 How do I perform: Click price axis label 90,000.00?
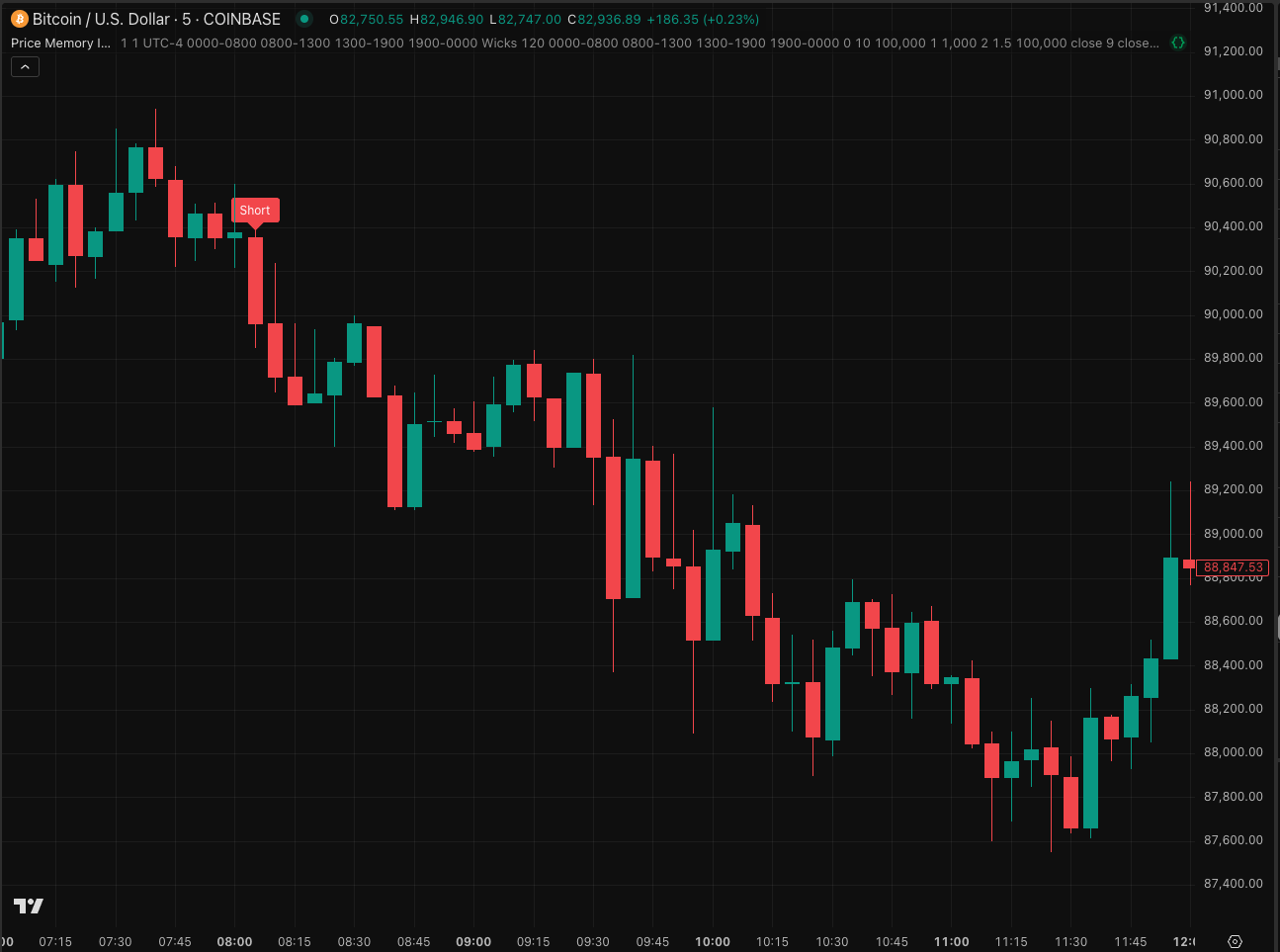pos(1233,314)
